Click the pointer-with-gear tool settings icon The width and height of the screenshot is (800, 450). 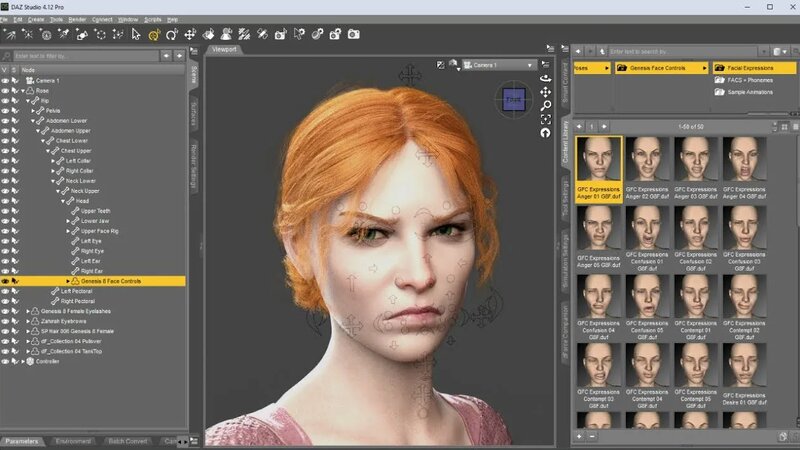click(x=299, y=34)
